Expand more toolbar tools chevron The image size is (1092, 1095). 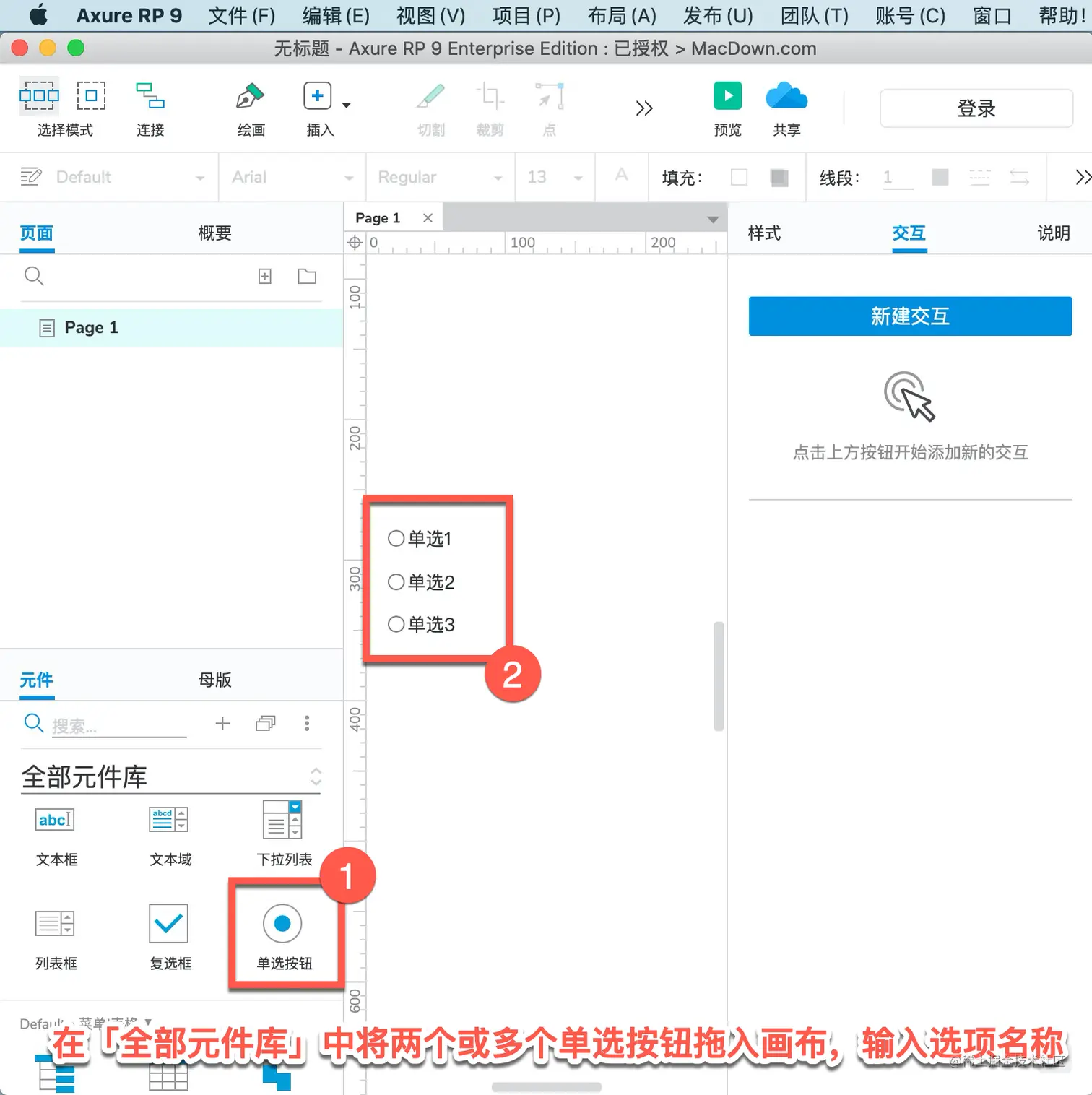[x=644, y=108]
